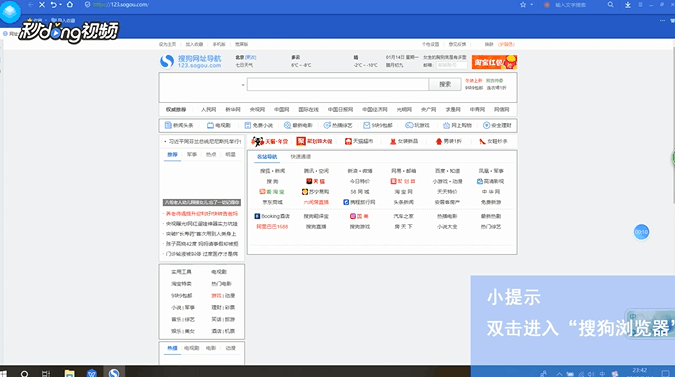Open 玩游戏 icon link
675x377 pixels.
pyautogui.click(x=418, y=125)
